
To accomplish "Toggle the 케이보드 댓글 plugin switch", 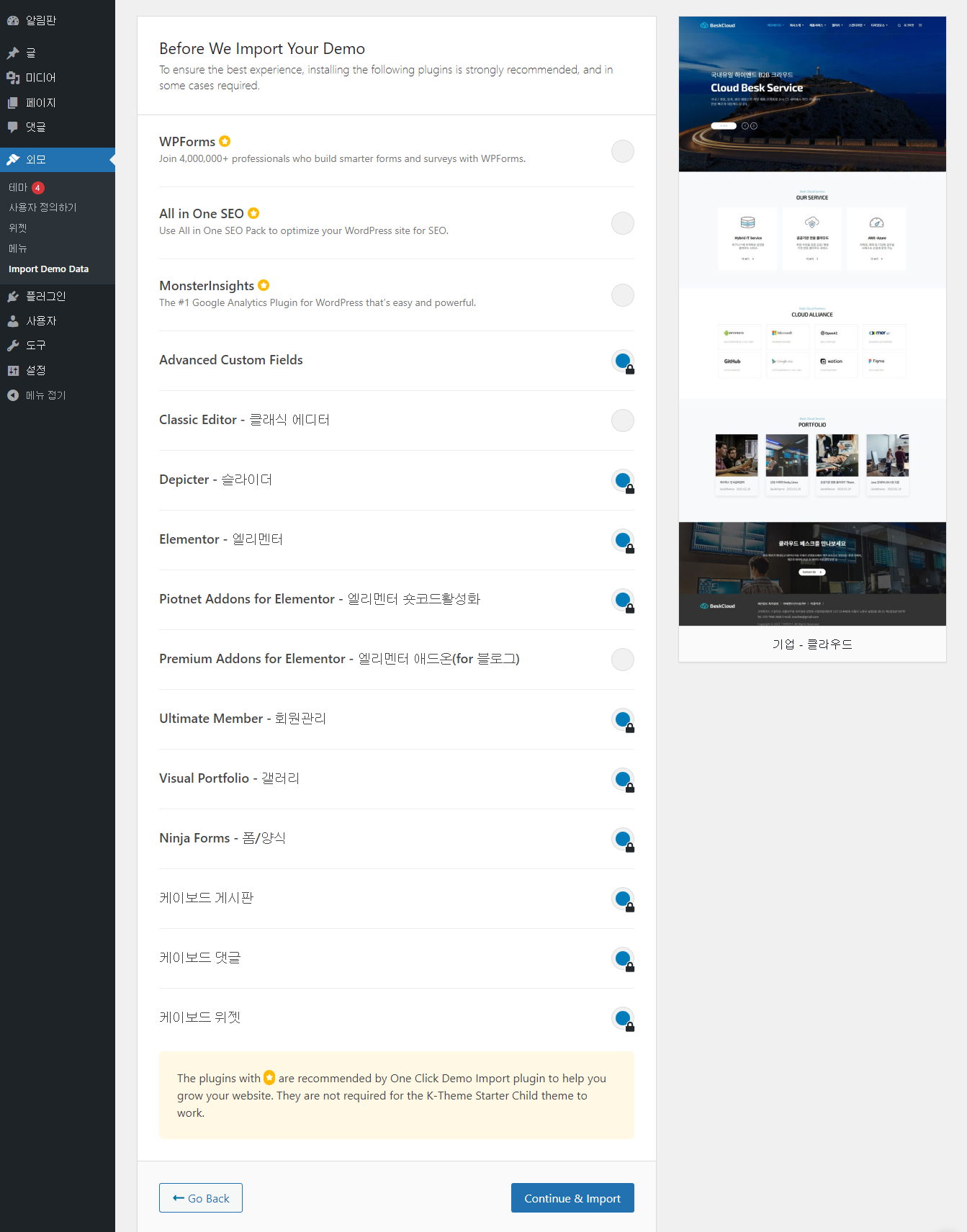I will click(623, 958).
